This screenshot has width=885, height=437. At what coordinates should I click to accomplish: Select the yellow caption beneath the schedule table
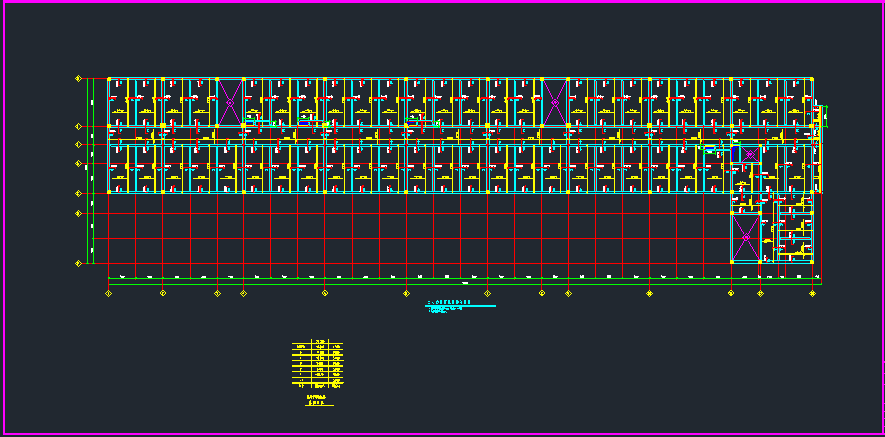coord(317,400)
